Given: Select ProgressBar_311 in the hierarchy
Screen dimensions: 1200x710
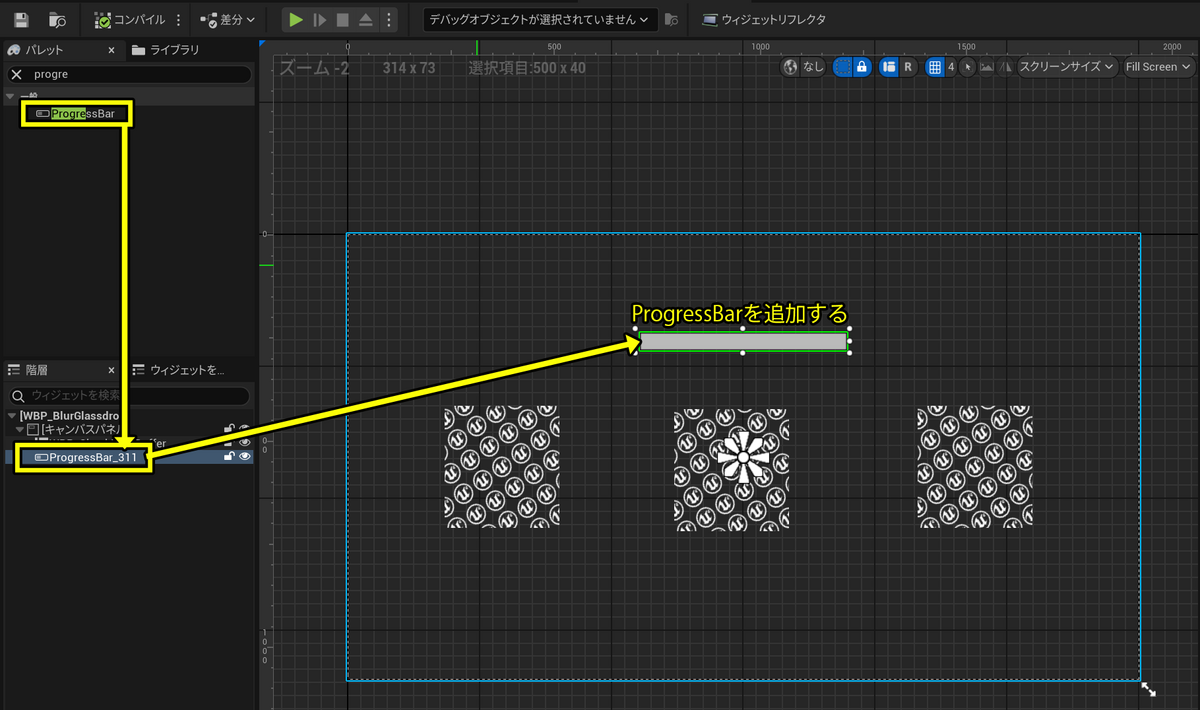Looking at the screenshot, I should 128,457.
